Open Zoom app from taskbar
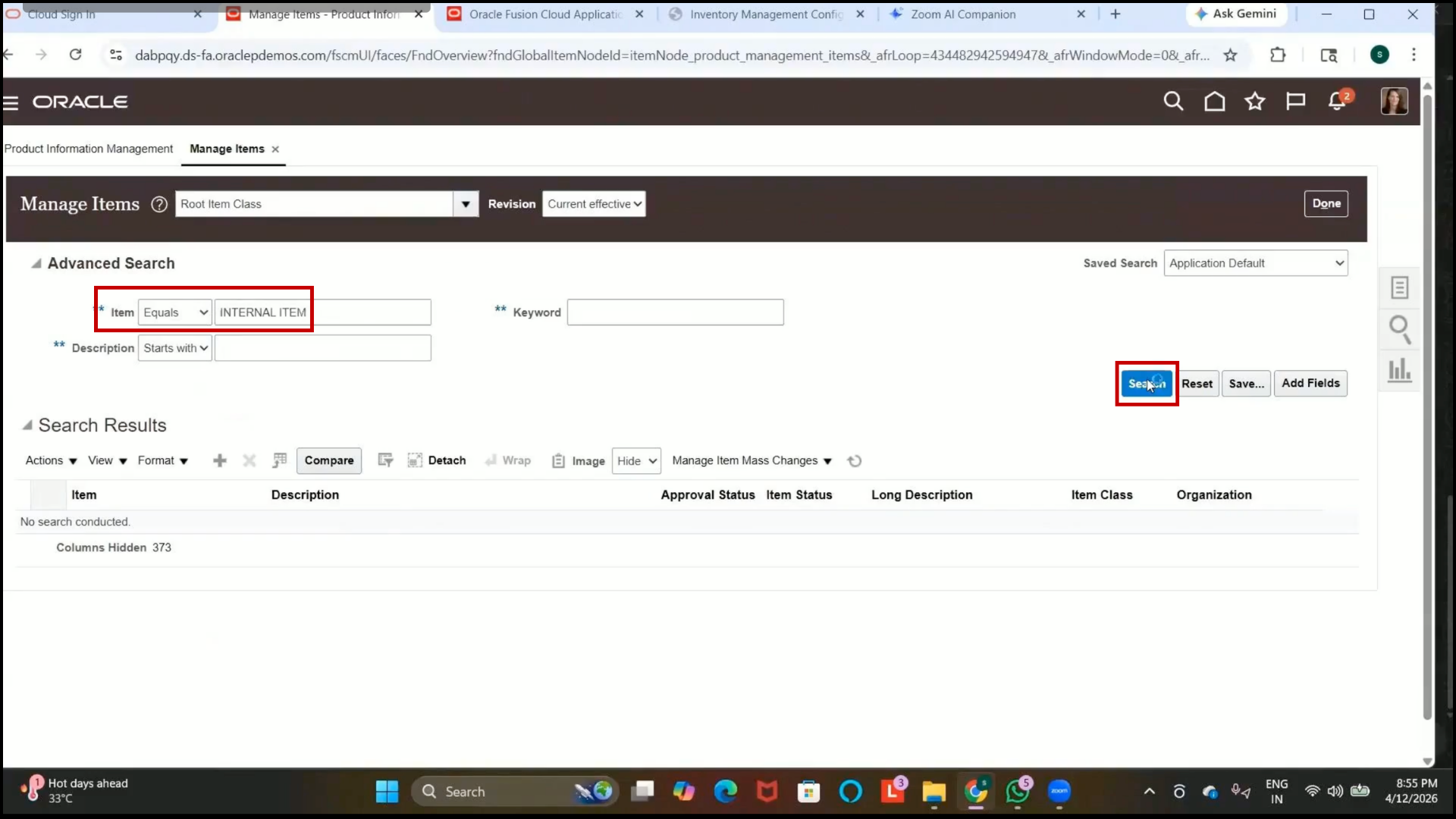Image resolution: width=1456 pixels, height=819 pixels. pos(1059,792)
